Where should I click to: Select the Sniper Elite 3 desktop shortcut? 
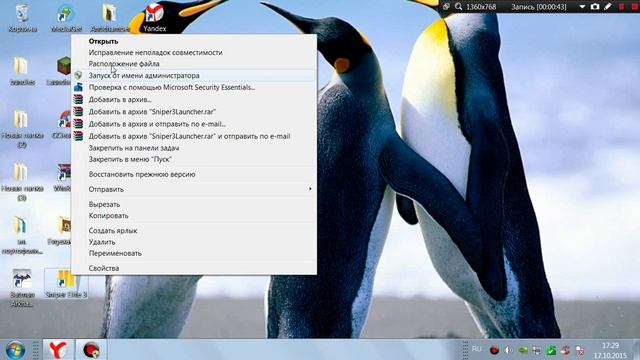pos(66,283)
